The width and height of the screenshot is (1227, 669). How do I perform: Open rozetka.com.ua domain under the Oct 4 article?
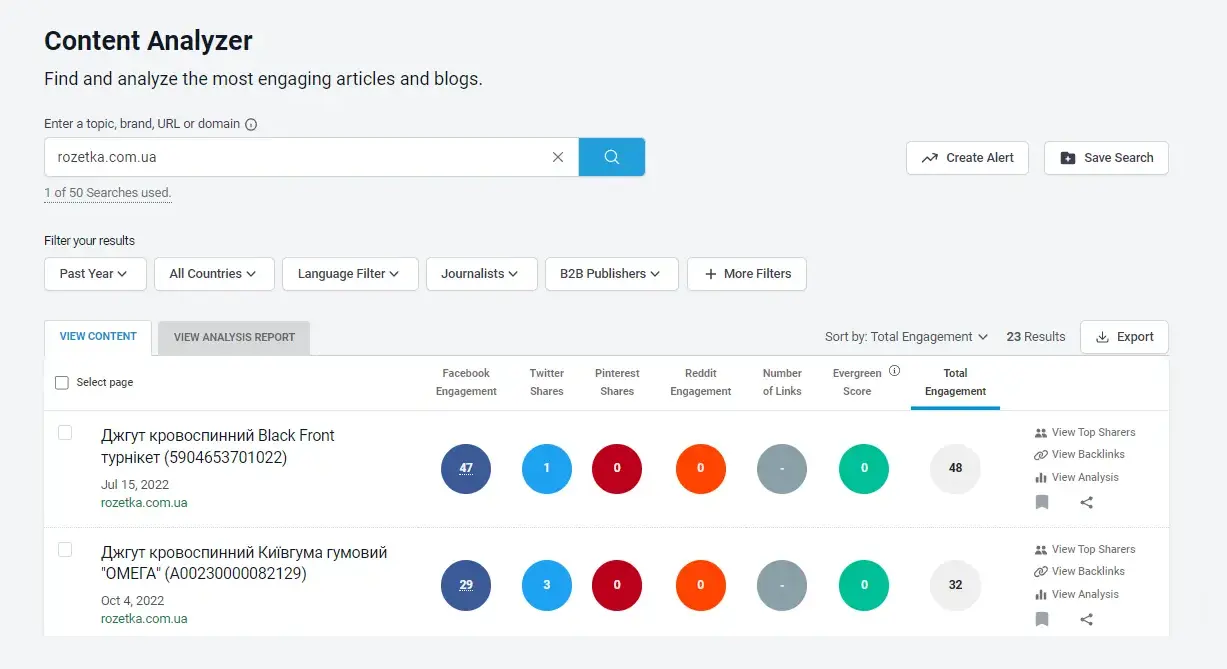[144, 619]
